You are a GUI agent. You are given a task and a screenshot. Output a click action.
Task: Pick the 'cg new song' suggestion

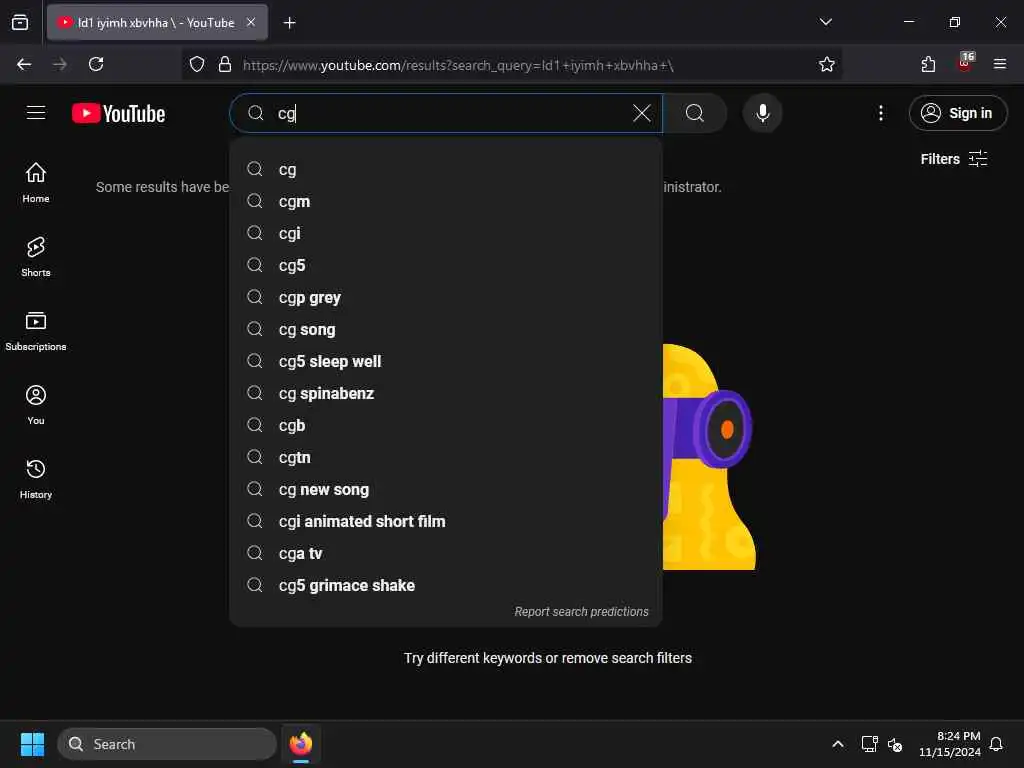(x=446, y=489)
